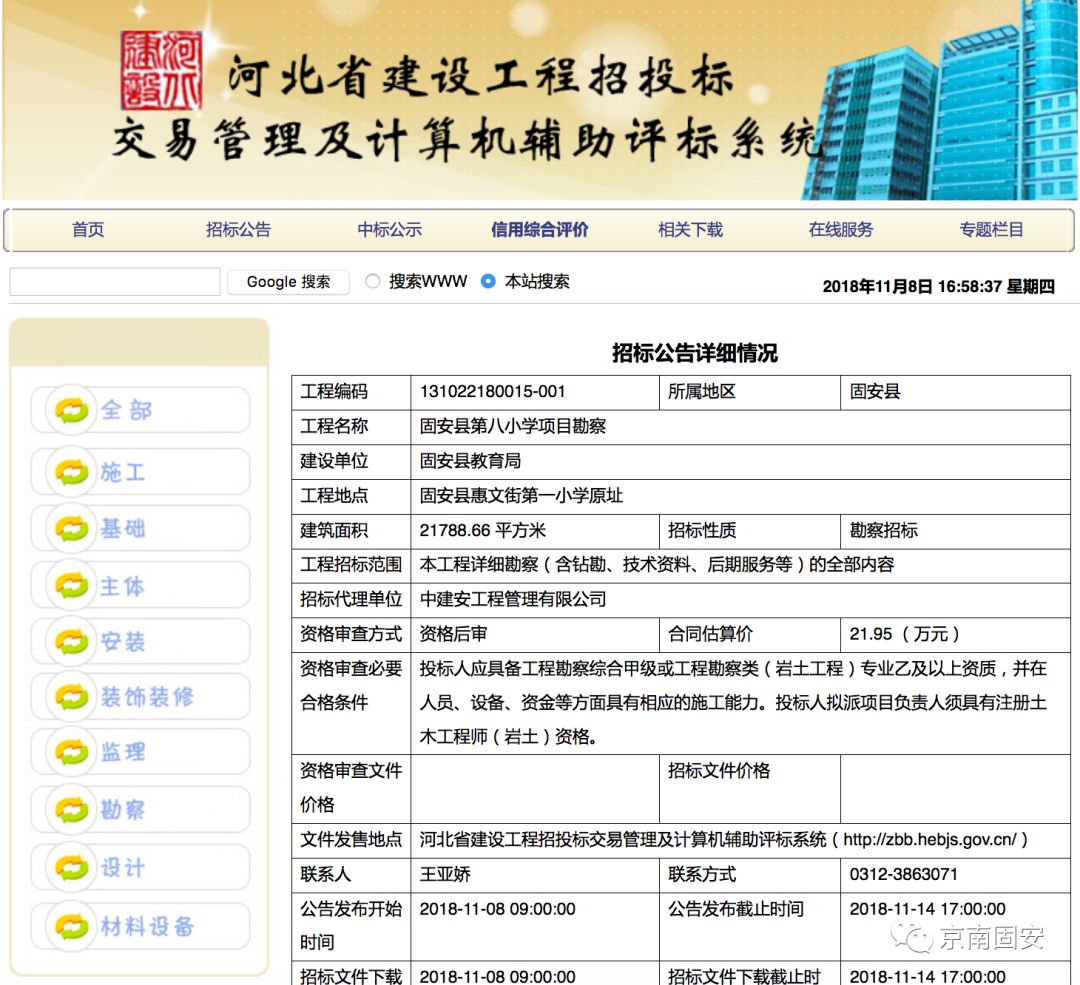Open the 相关下载 navigation tab

pos(690,229)
